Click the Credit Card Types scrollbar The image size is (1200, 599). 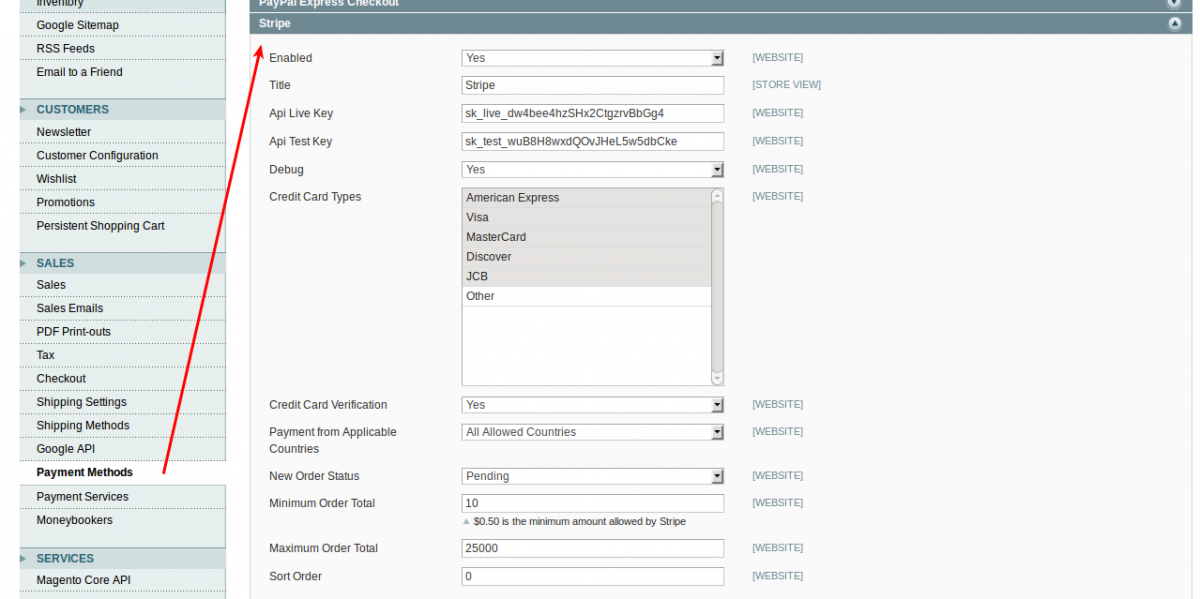pos(717,290)
